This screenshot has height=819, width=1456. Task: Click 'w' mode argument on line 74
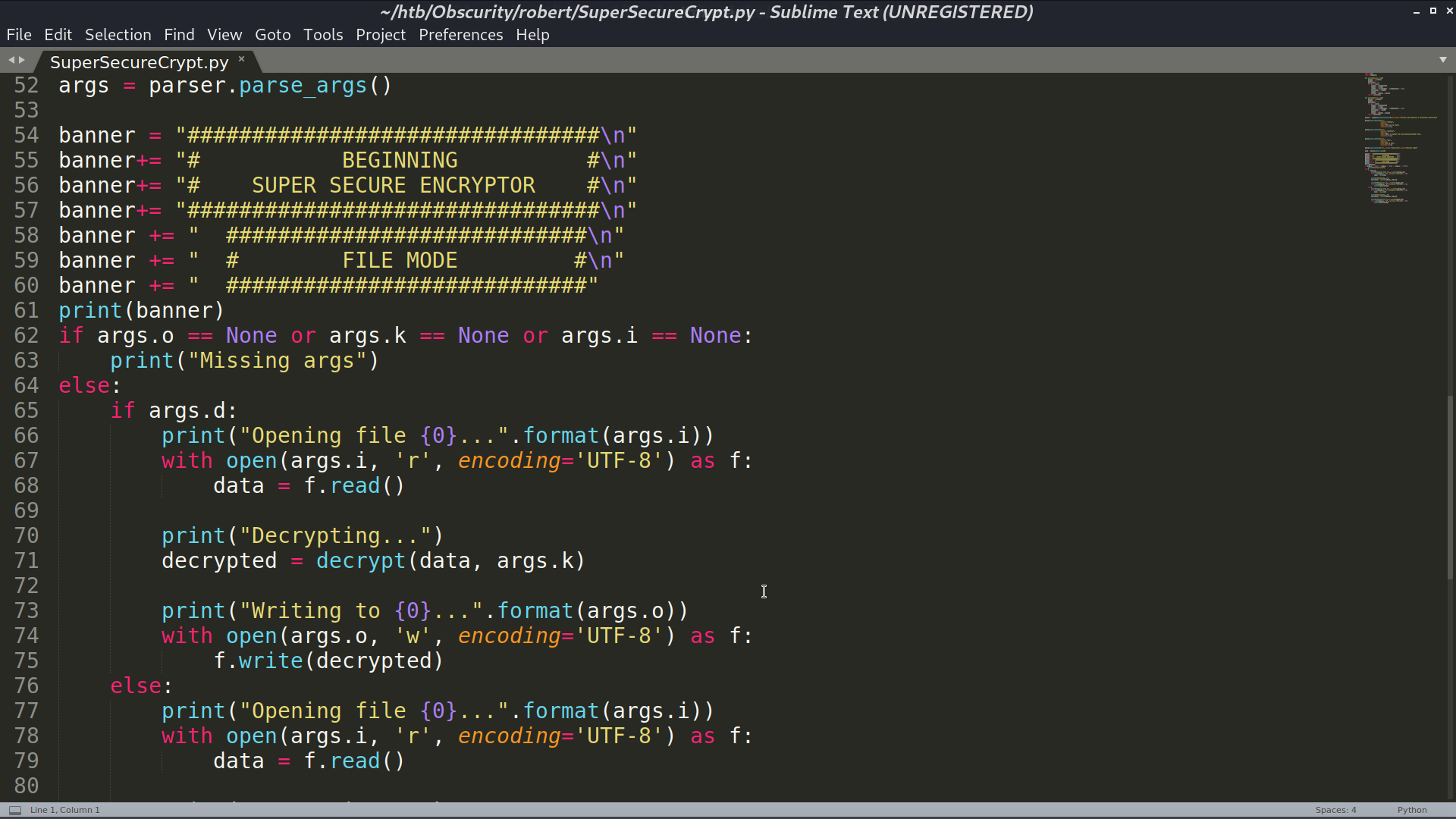413,636
